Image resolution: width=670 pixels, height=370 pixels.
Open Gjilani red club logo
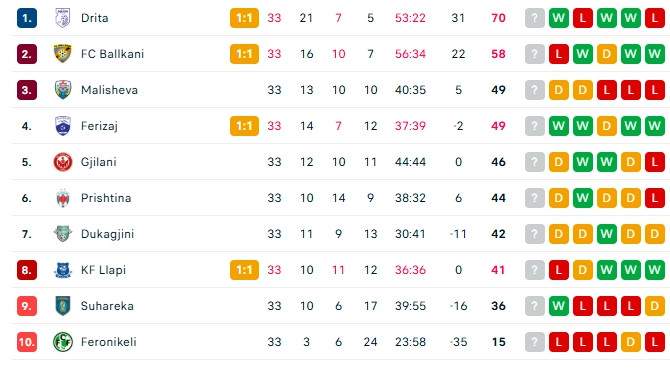[63, 162]
